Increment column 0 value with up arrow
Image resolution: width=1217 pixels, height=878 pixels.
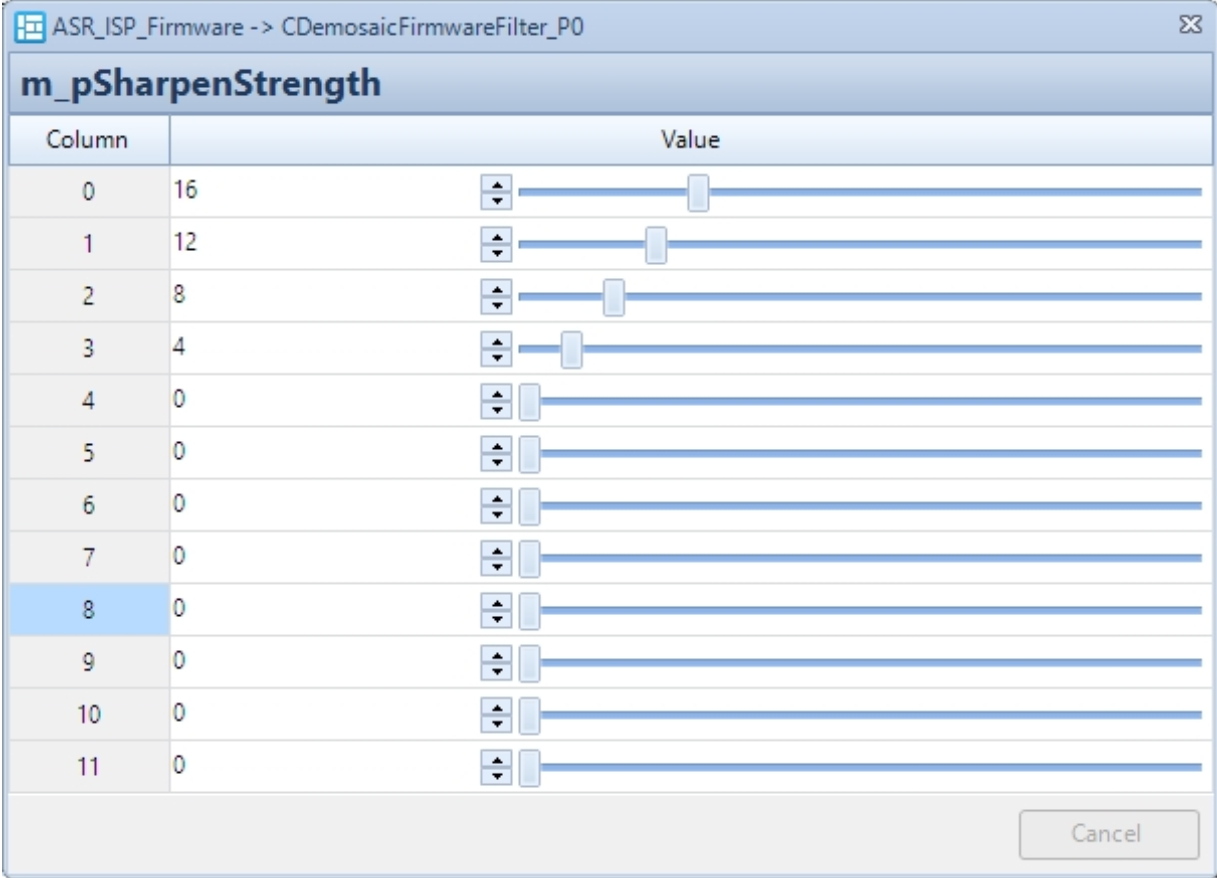[x=497, y=186]
